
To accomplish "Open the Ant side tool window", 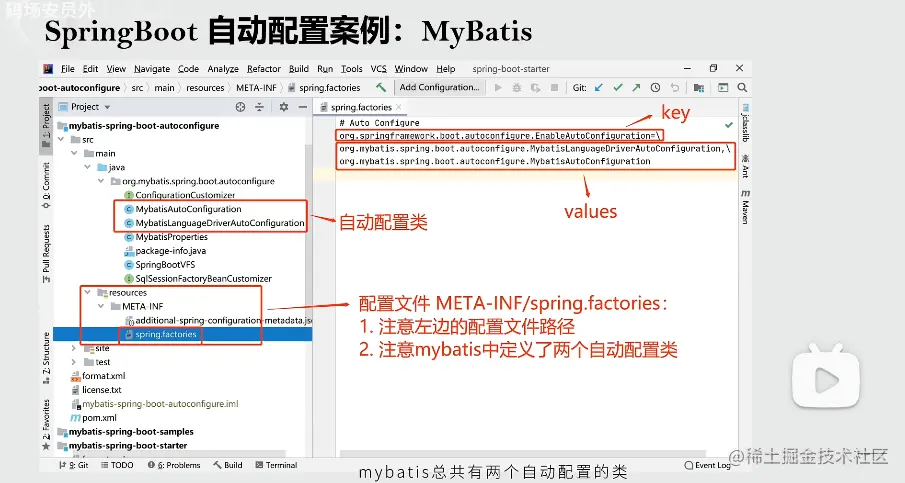I will coord(745,166).
